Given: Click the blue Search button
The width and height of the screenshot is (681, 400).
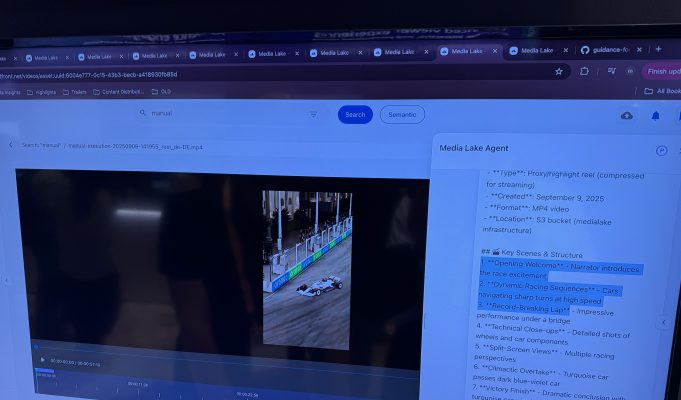Looking at the screenshot, I should [x=355, y=115].
